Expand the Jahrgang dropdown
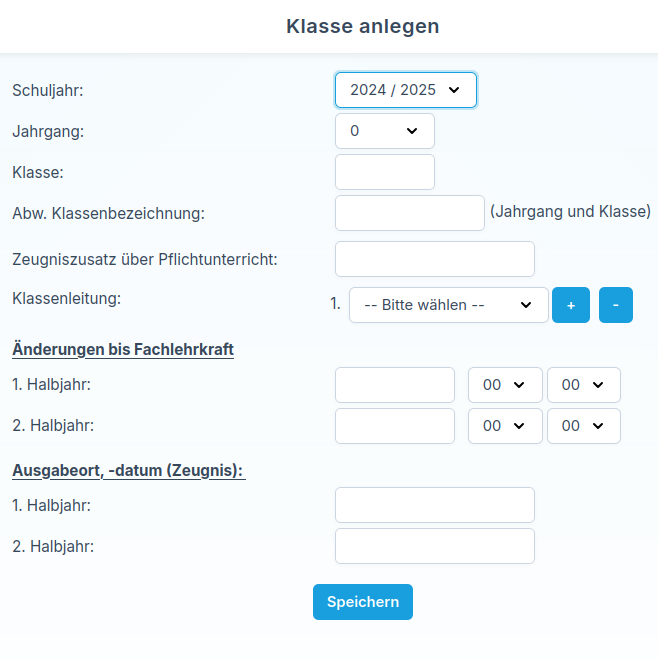This screenshot has height=661, width=658. click(385, 131)
